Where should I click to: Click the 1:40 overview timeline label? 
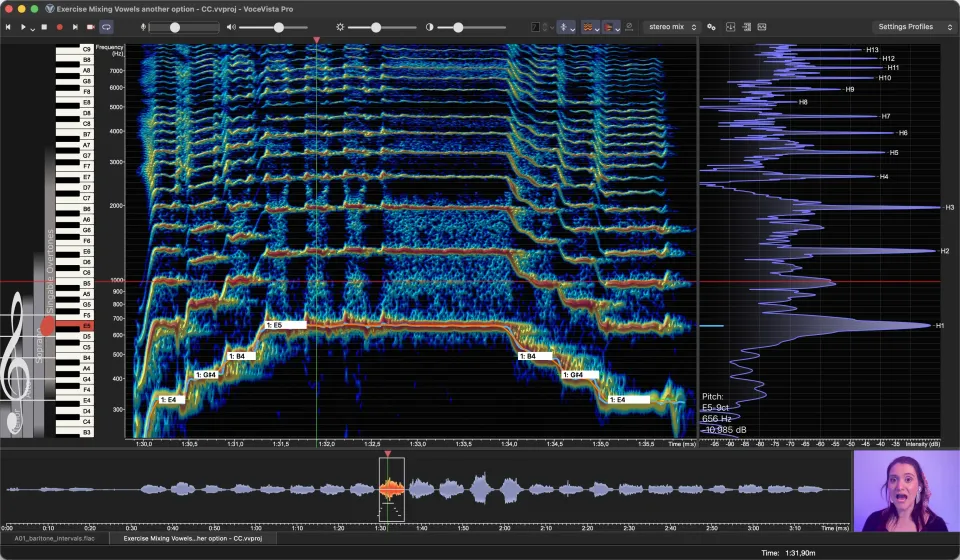tap(422, 528)
